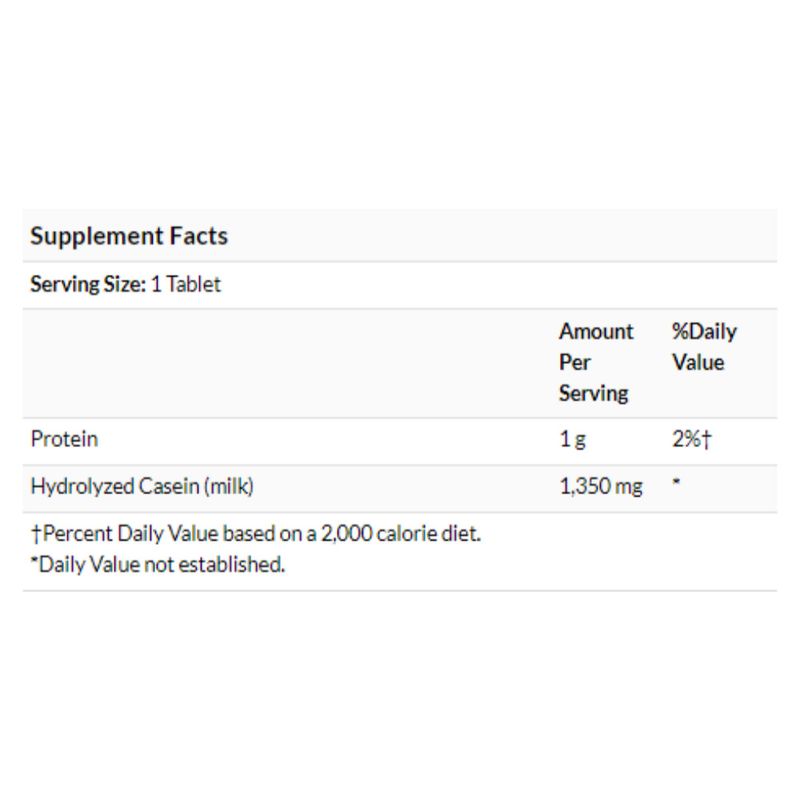Click the %Daily Value column header
The image size is (800, 800).
tap(704, 347)
